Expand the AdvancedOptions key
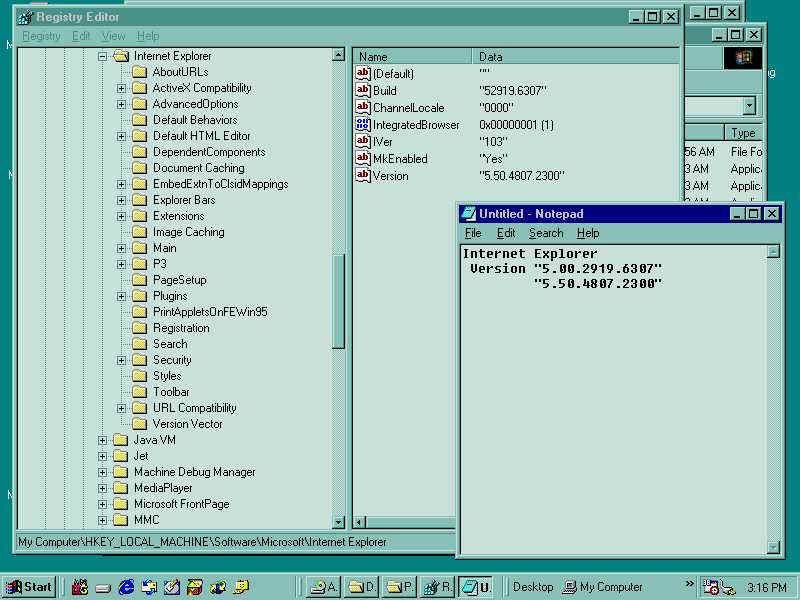 [121, 104]
